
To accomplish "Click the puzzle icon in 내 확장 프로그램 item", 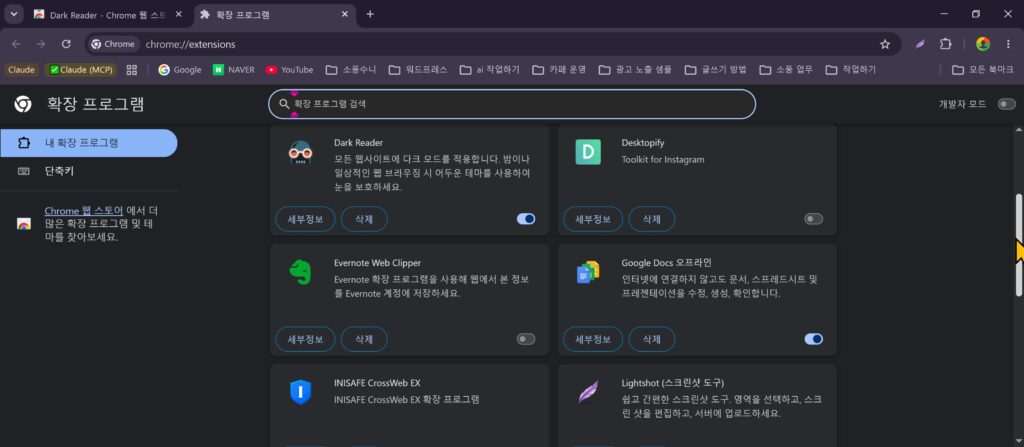I will [24, 142].
